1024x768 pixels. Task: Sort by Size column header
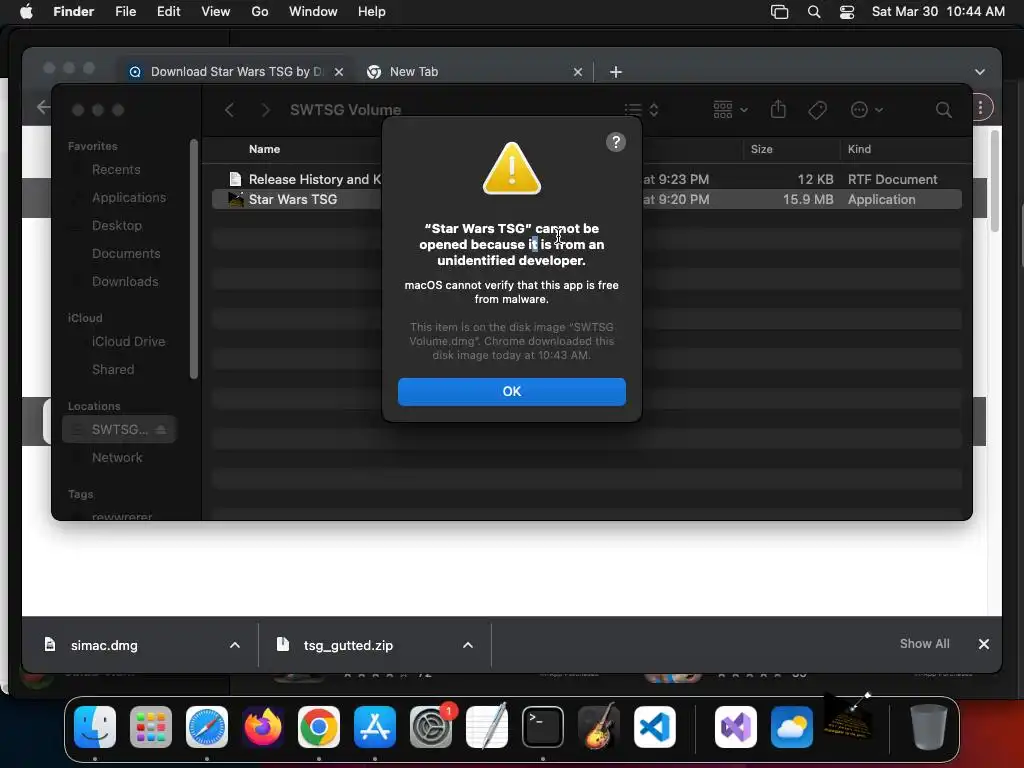[761, 149]
